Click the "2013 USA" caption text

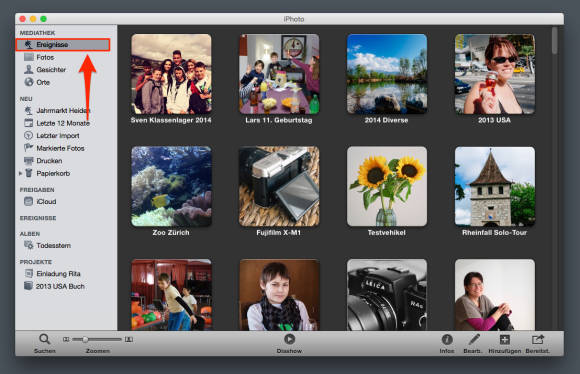(x=494, y=120)
